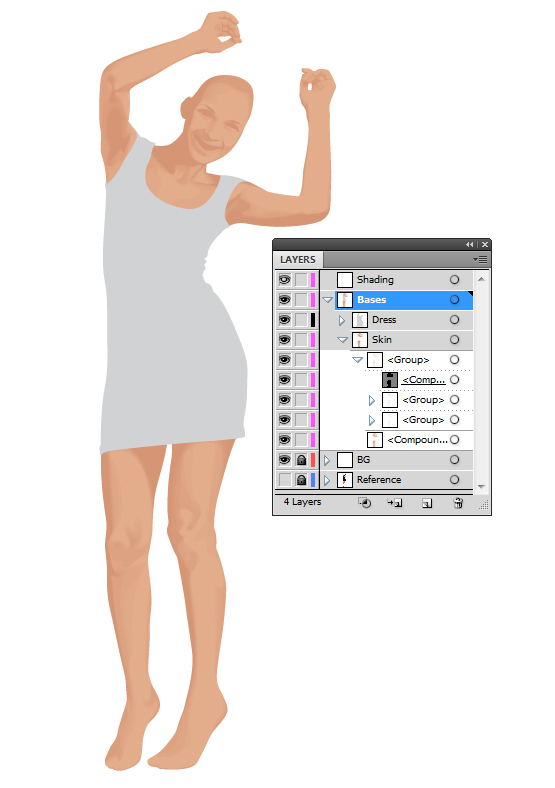Click target circle of Dress sublayer
The height and width of the screenshot is (788, 555).
pos(454,320)
